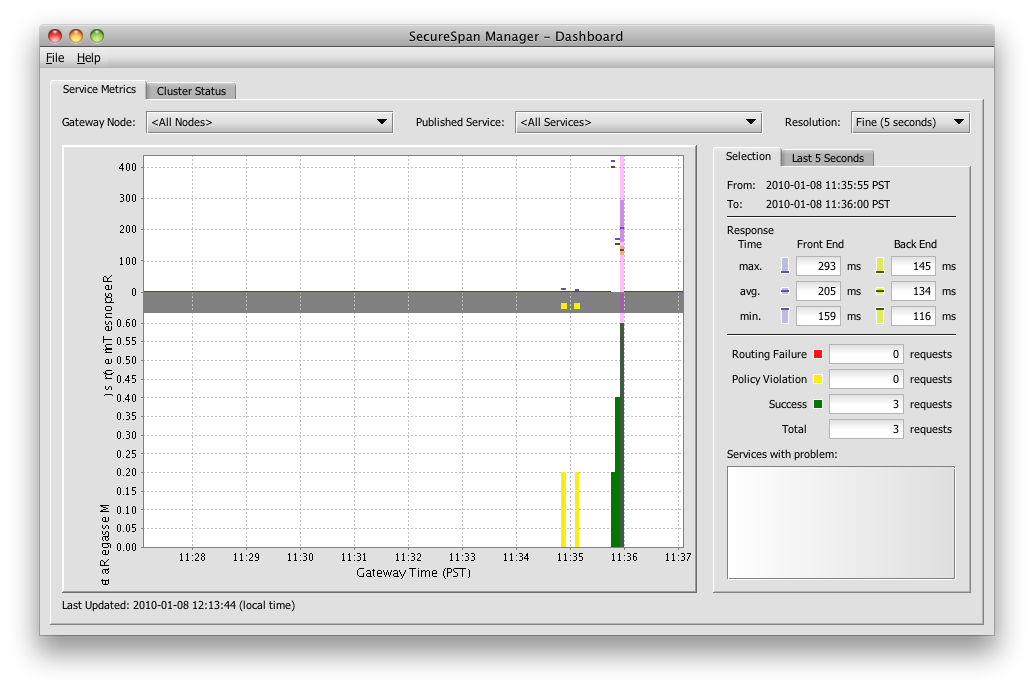Screen dimensions: 1034x690
Task: Select the Service Metrics tab
Action: pos(99,89)
